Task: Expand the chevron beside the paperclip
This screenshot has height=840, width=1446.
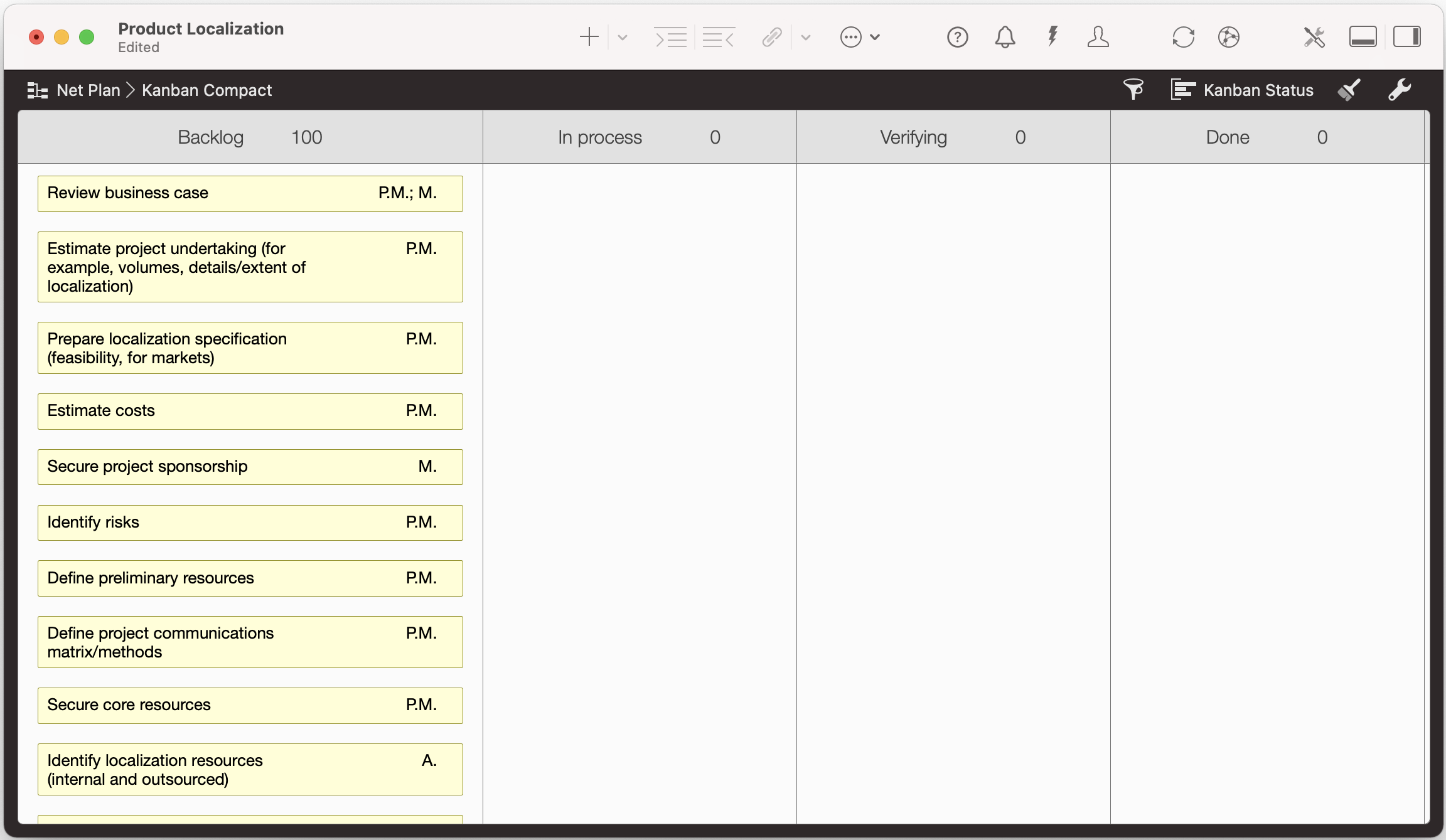Action: (x=806, y=37)
